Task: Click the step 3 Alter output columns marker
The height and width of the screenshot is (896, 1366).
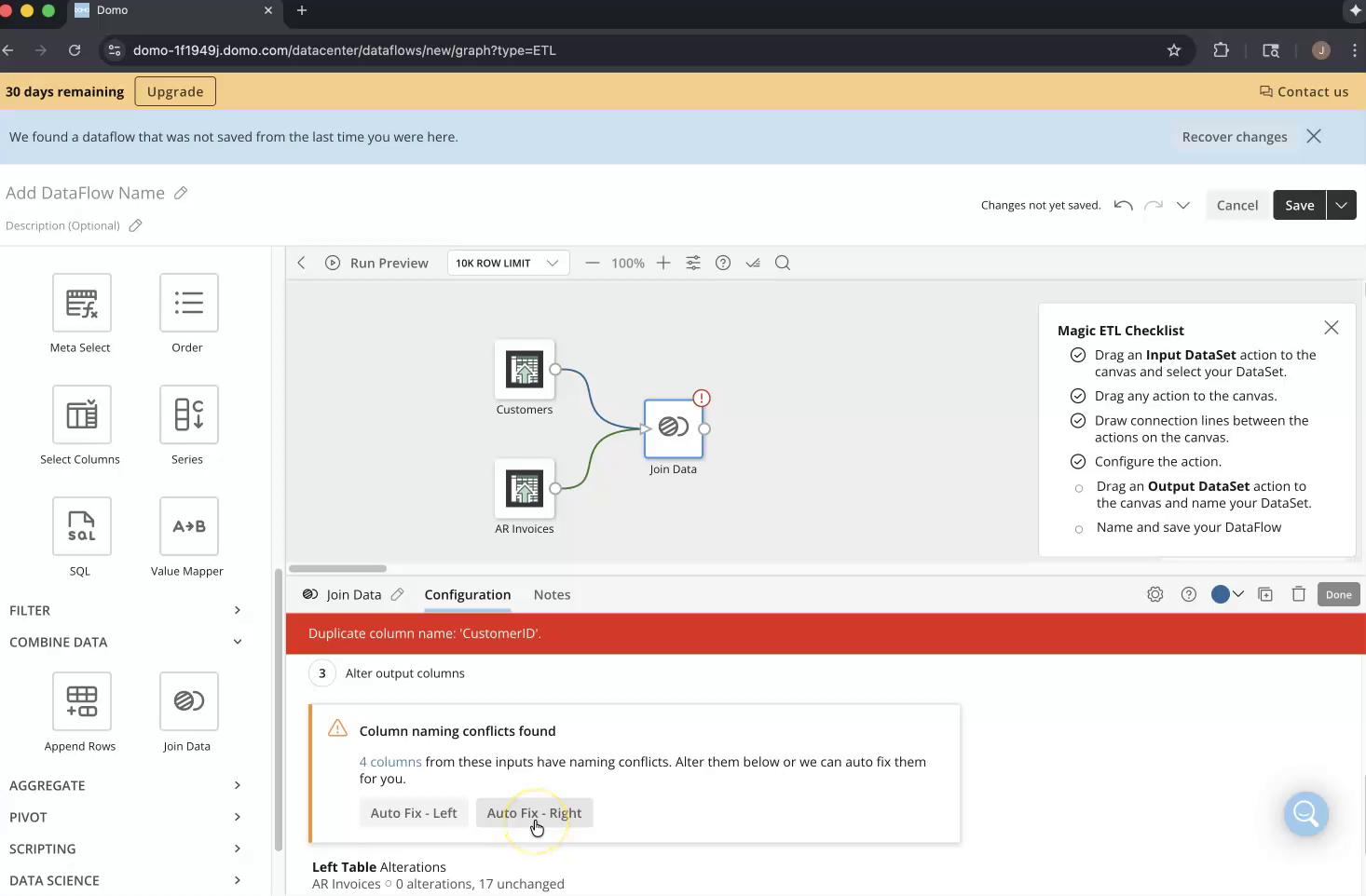Action: tap(322, 673)
